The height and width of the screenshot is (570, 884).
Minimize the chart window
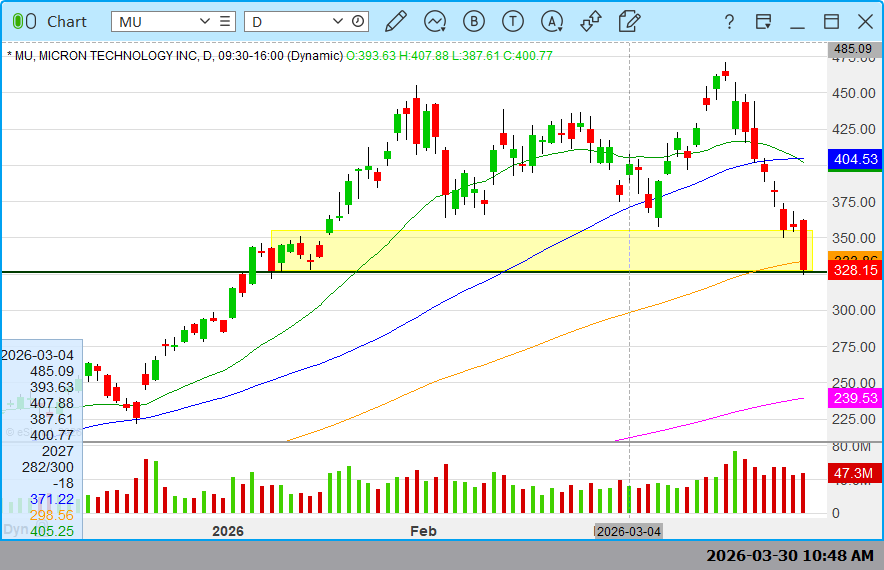coord(797,26)
